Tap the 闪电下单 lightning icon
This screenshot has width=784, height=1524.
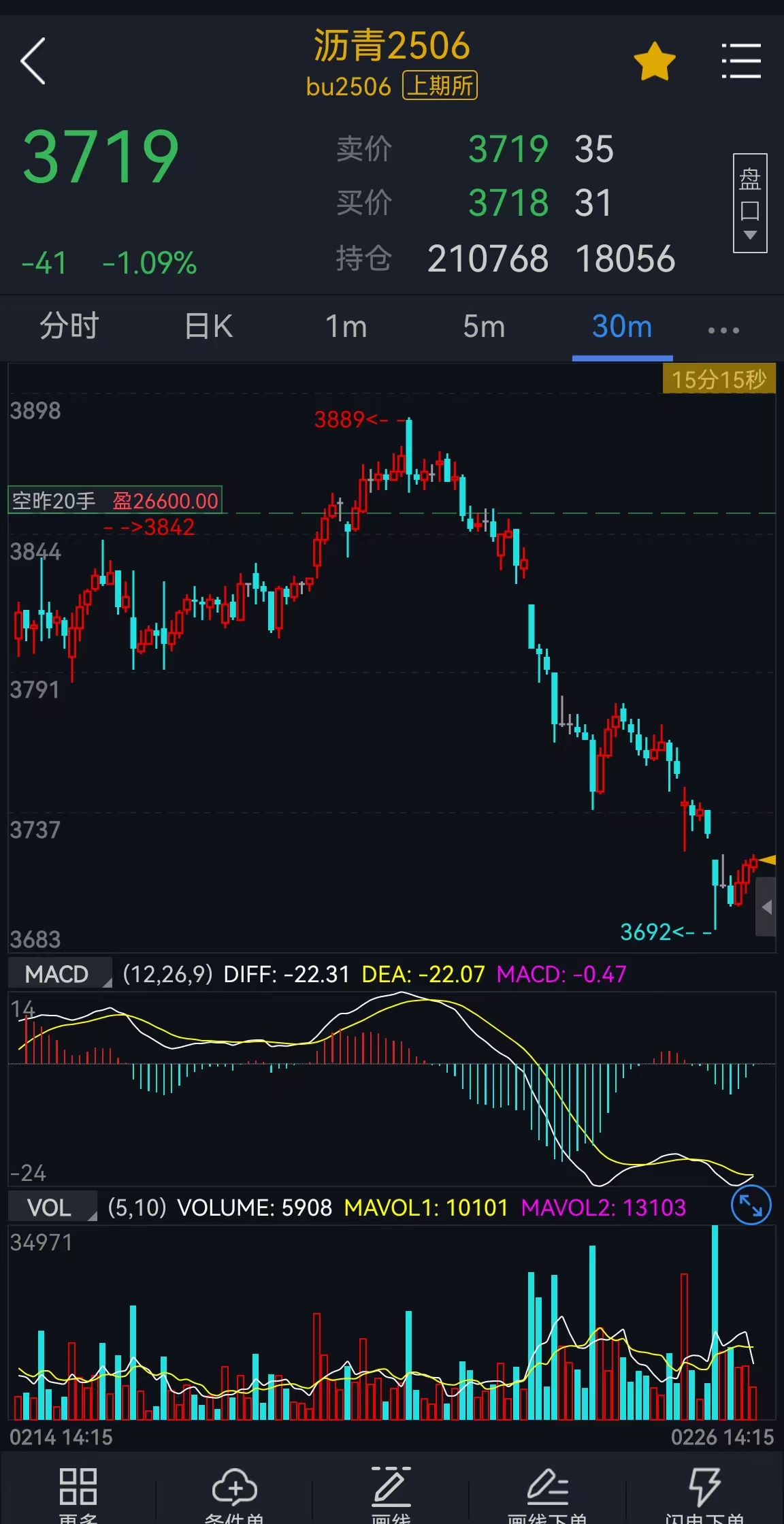tap(704, 1494)
